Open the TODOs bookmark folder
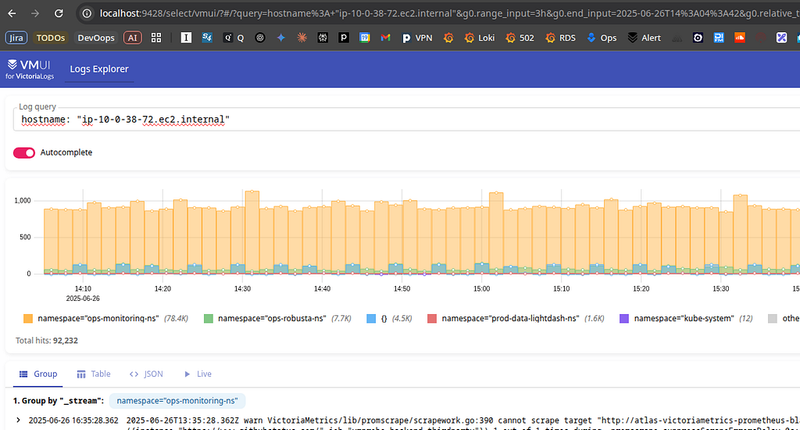This screenshot has height=430, width=800. [51, 38]
